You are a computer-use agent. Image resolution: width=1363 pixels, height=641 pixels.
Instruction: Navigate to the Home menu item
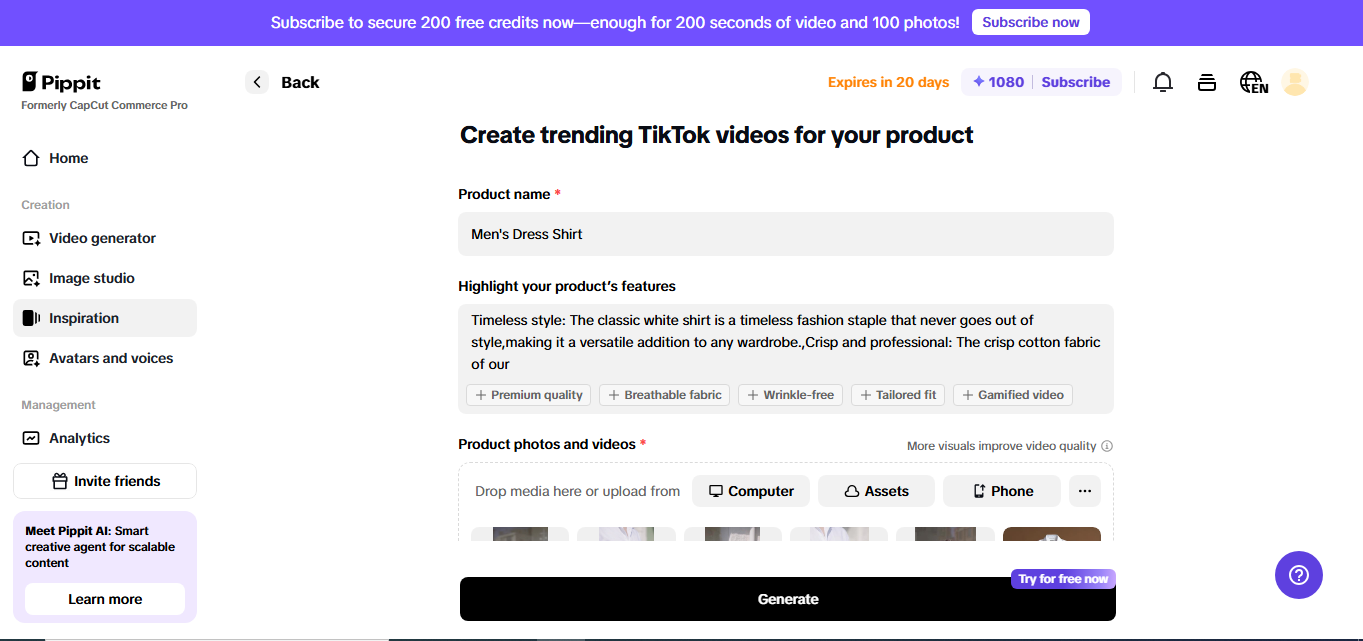point(68,158)
